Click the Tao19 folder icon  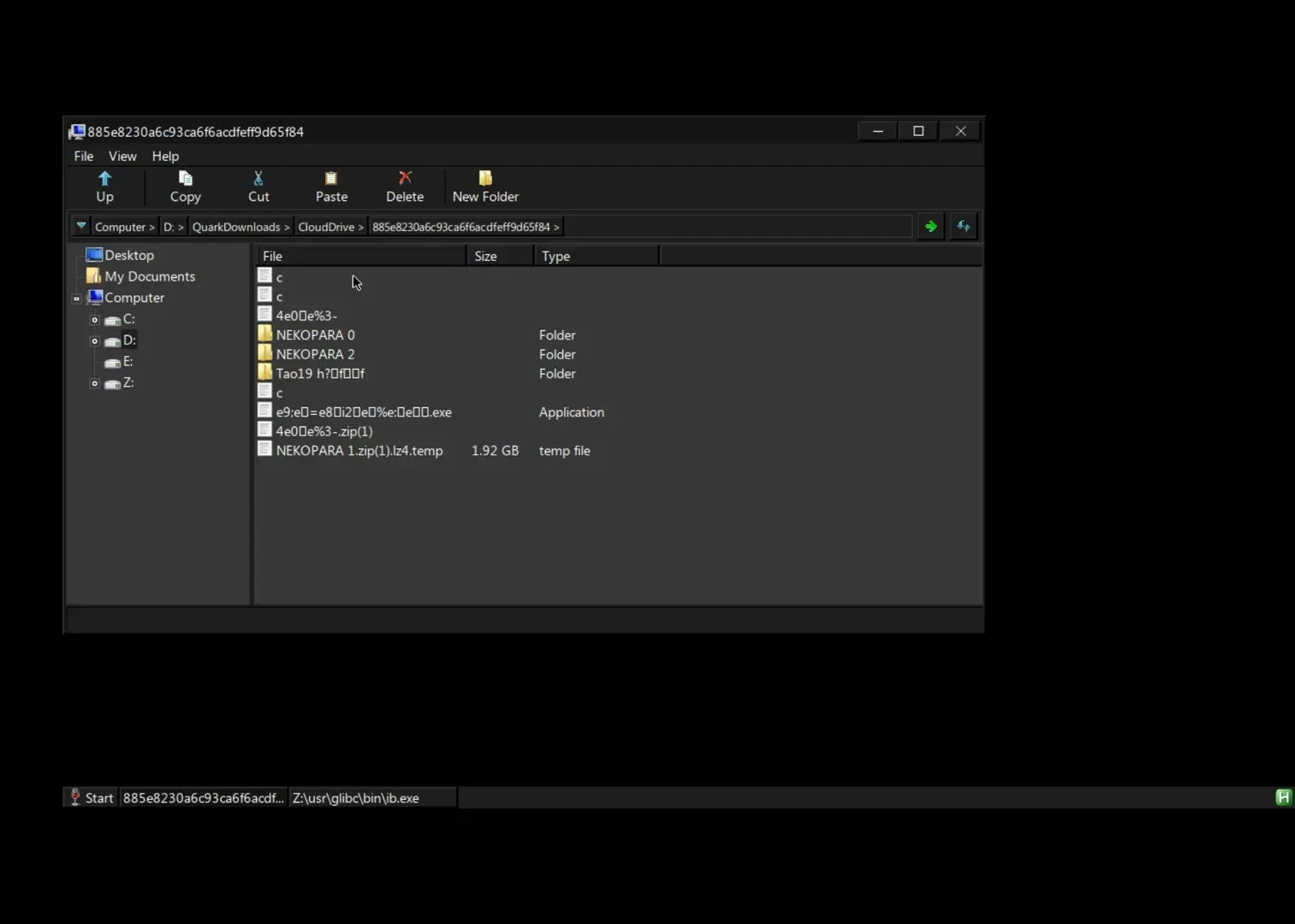point(264,372)
